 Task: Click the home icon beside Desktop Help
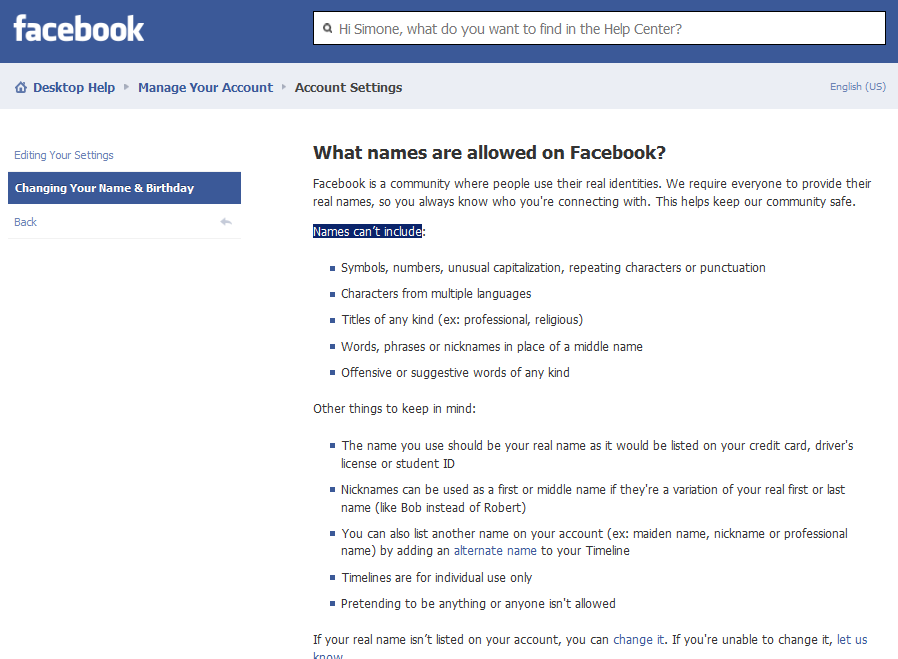click(x=21, y=88)
